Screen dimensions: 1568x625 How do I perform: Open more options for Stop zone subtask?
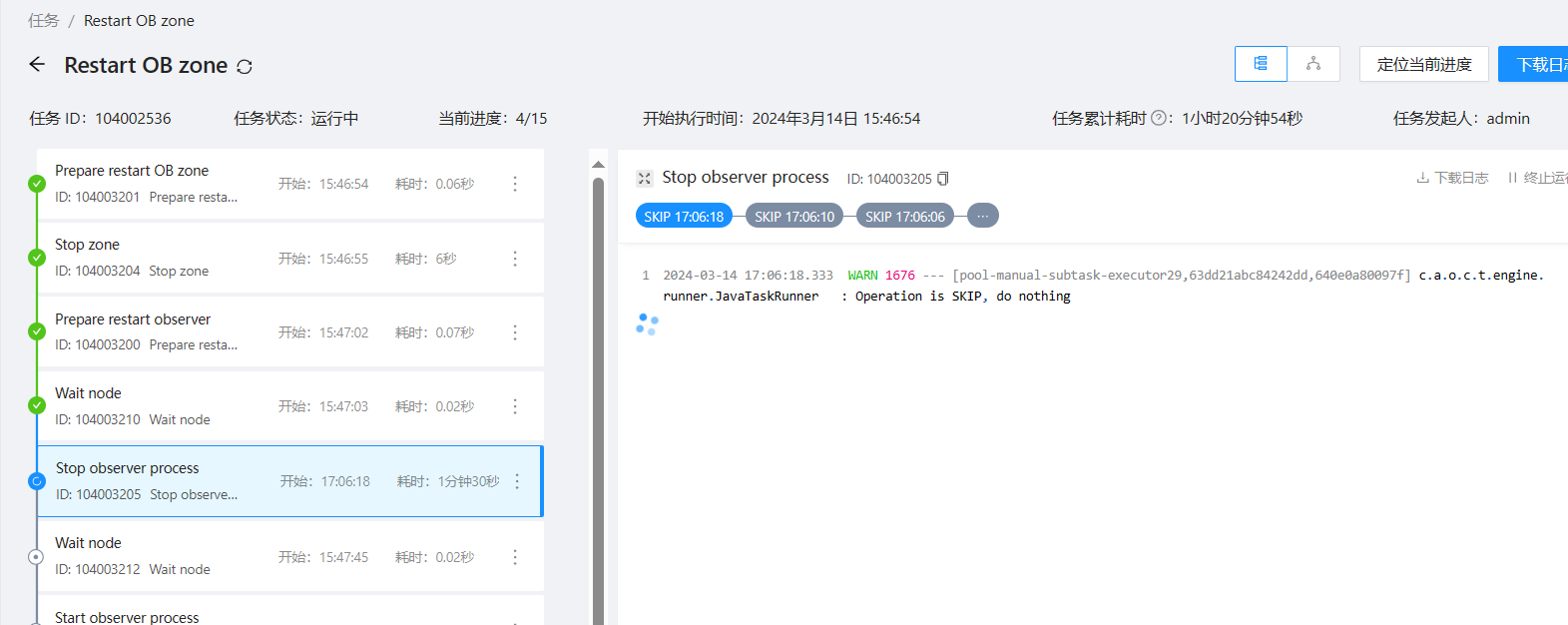coord(515,259)
